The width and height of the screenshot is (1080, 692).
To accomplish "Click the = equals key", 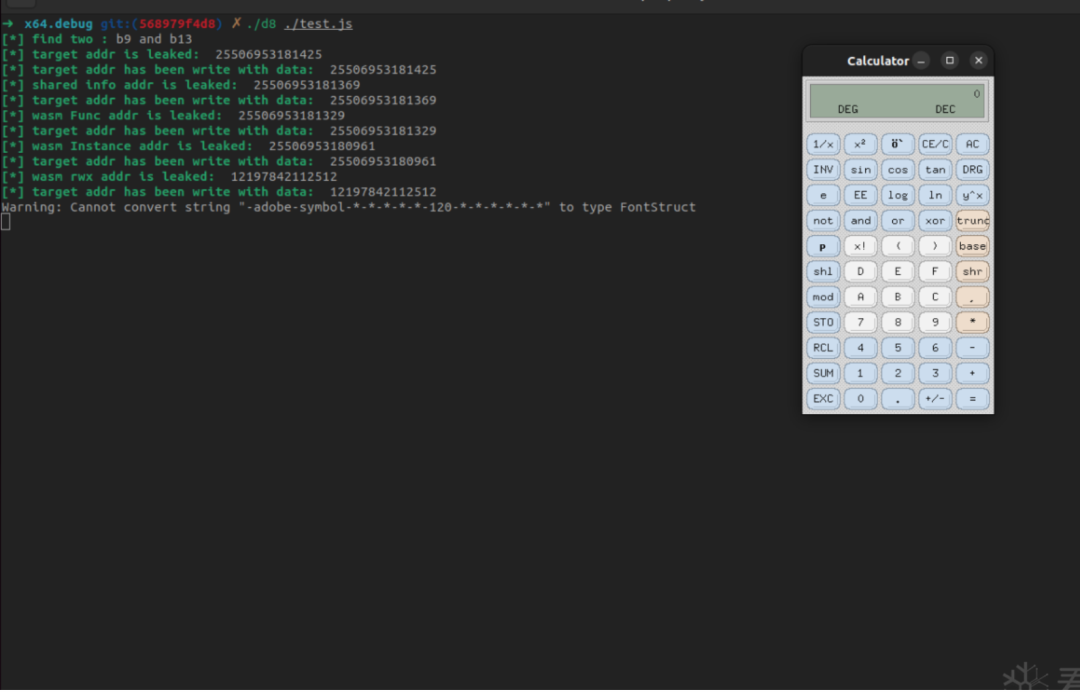I will coord(972,399).
